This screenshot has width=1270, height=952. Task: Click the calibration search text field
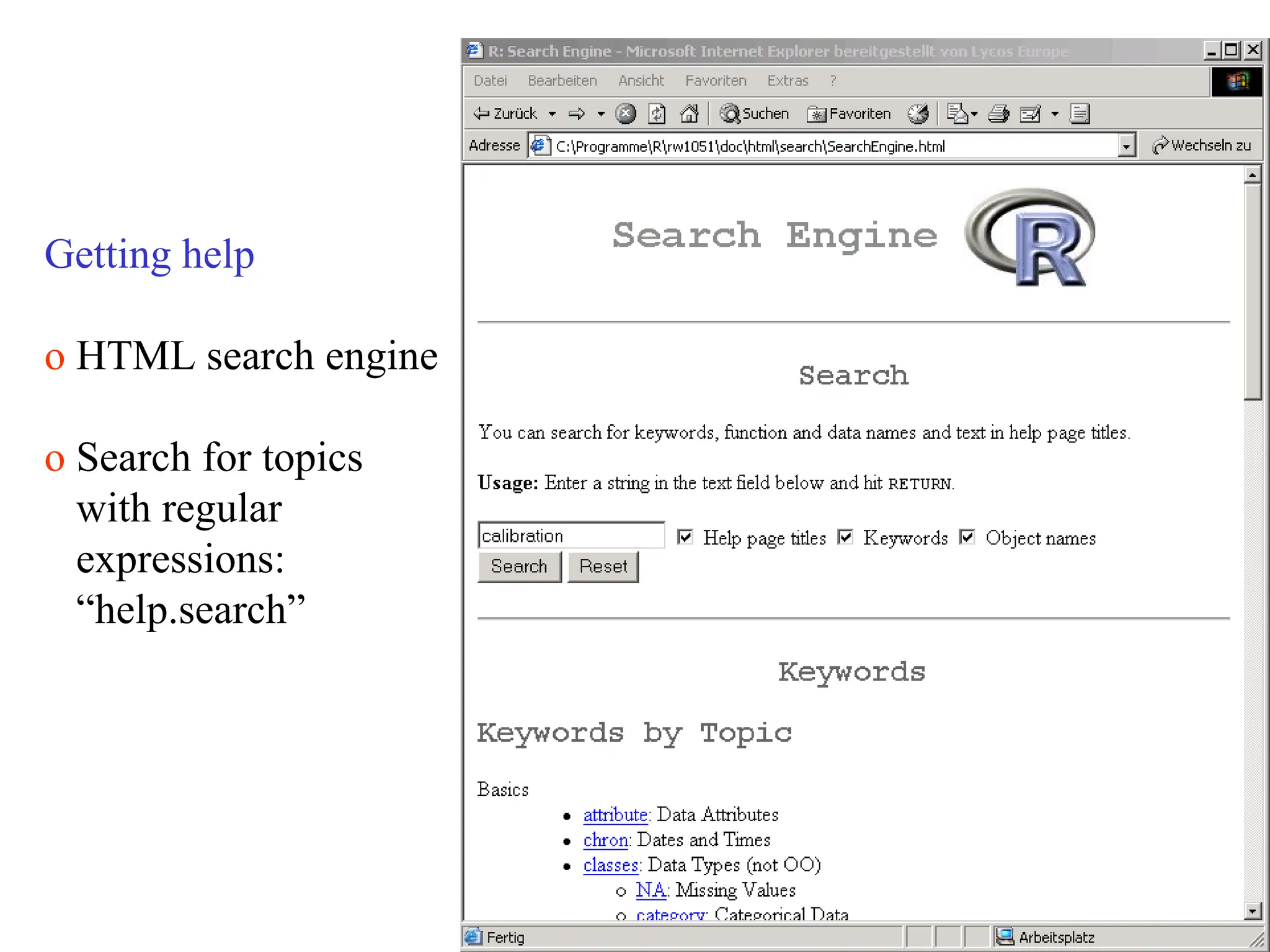click(x=571, y=535)
